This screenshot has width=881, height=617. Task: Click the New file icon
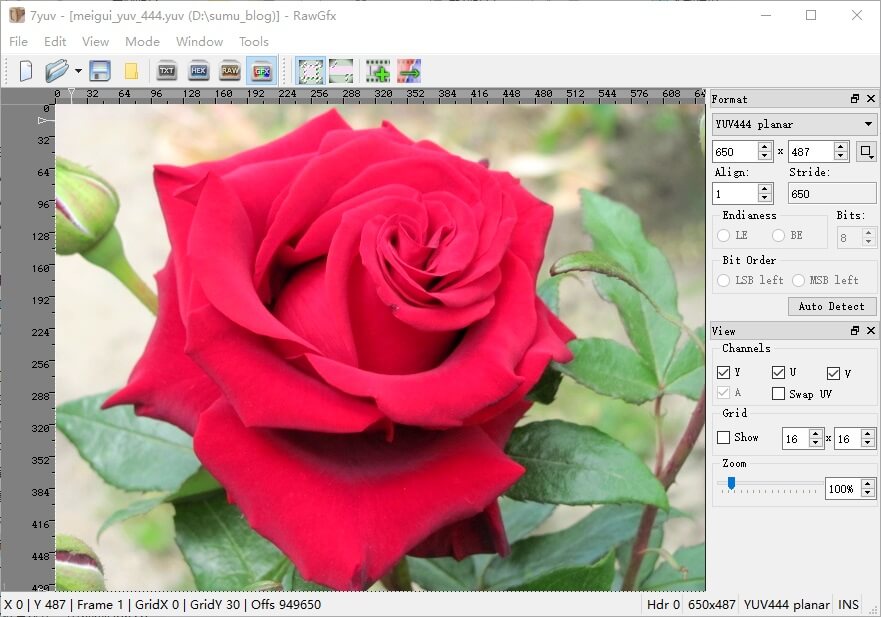coord(26,71)
